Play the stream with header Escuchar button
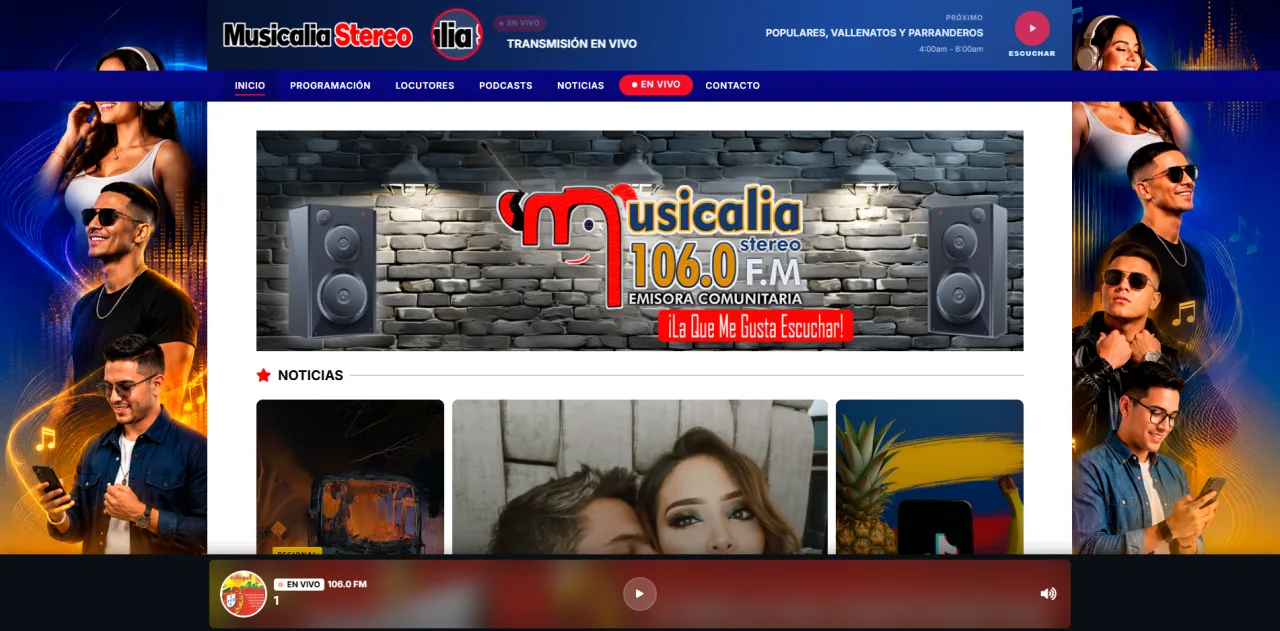The image size is (1280, 631). 1032,28
